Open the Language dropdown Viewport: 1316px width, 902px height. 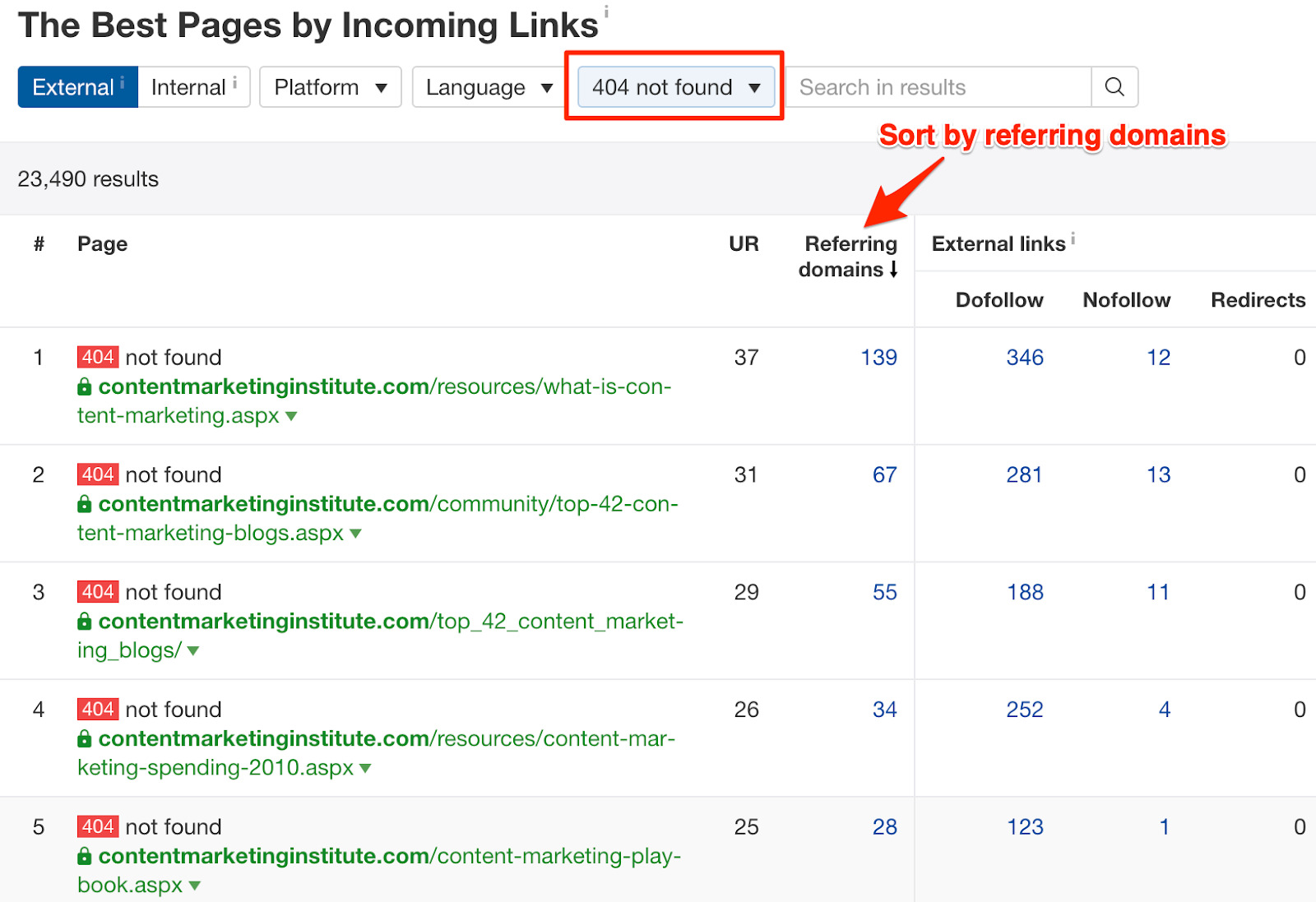pos(489,87)
